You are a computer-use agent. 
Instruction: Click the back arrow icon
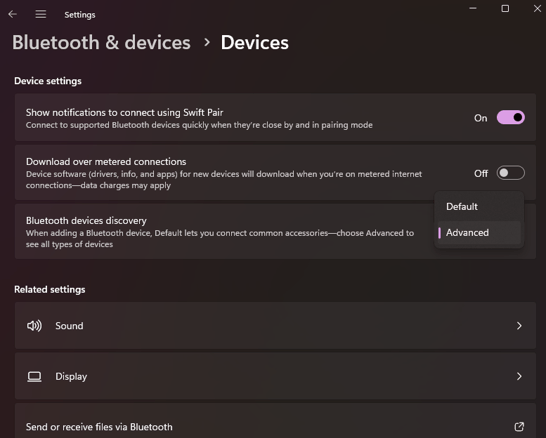[13, 14]
